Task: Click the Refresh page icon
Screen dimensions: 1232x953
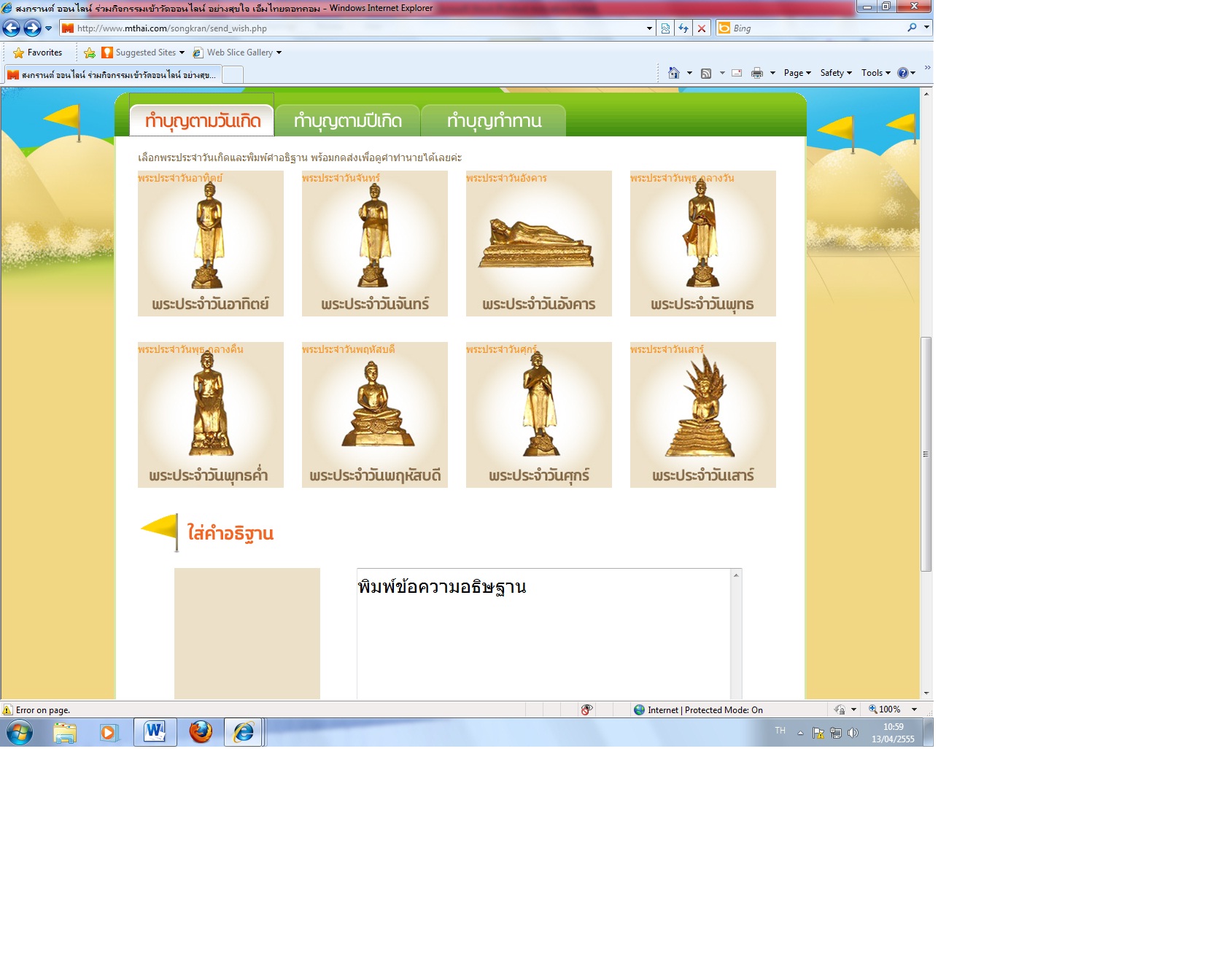Action: pyautogui.click(x=683, y=28)
